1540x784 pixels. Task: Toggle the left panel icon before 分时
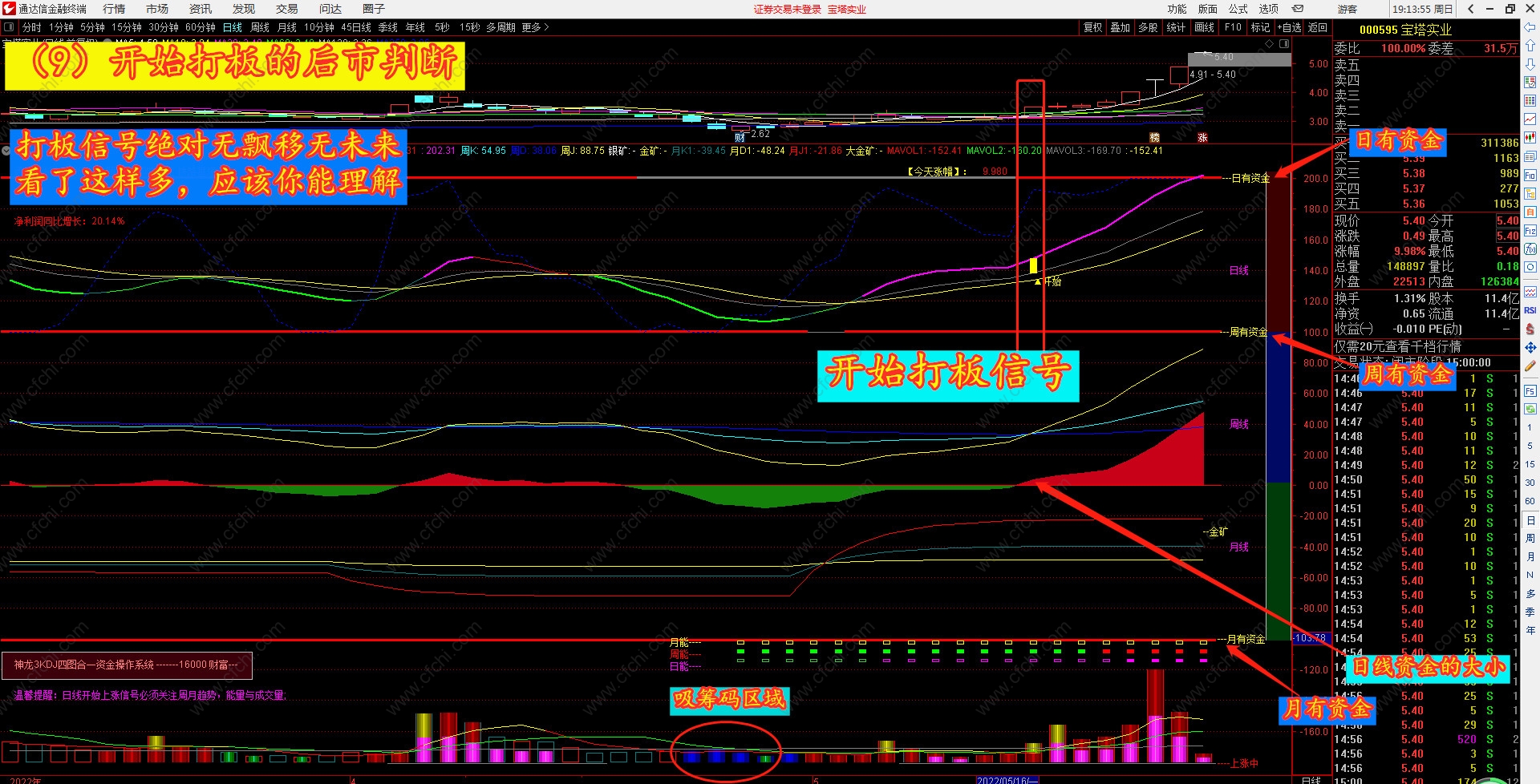tap(9, 27)
